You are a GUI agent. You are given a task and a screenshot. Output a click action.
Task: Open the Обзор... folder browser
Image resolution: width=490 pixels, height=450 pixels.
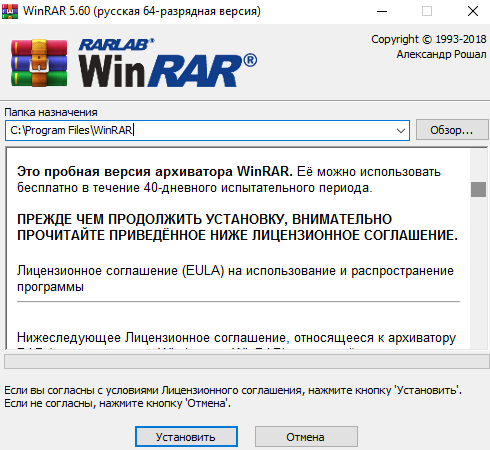[x=452, y=130]
